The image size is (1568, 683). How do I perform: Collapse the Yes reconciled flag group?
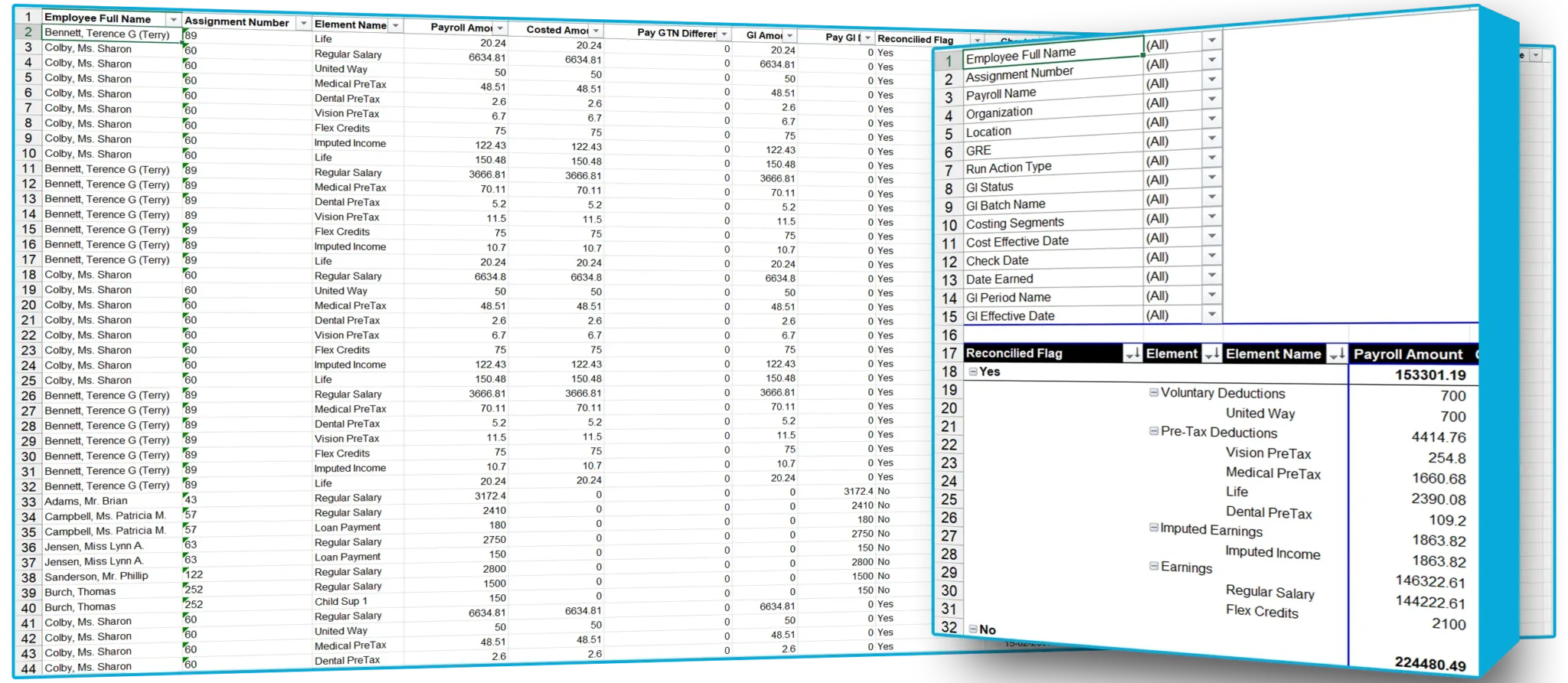(x=973, y=372)
